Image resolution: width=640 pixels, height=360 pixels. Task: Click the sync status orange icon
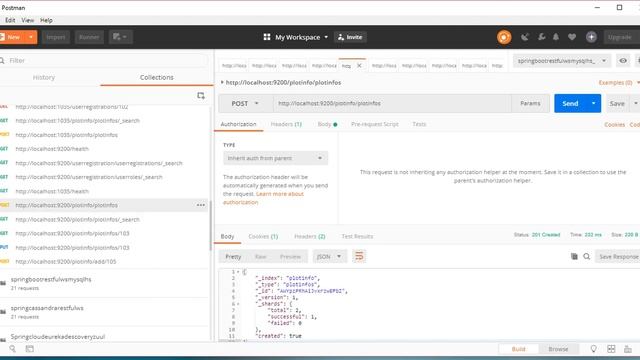pyautogui.click(x=504, y=37)
